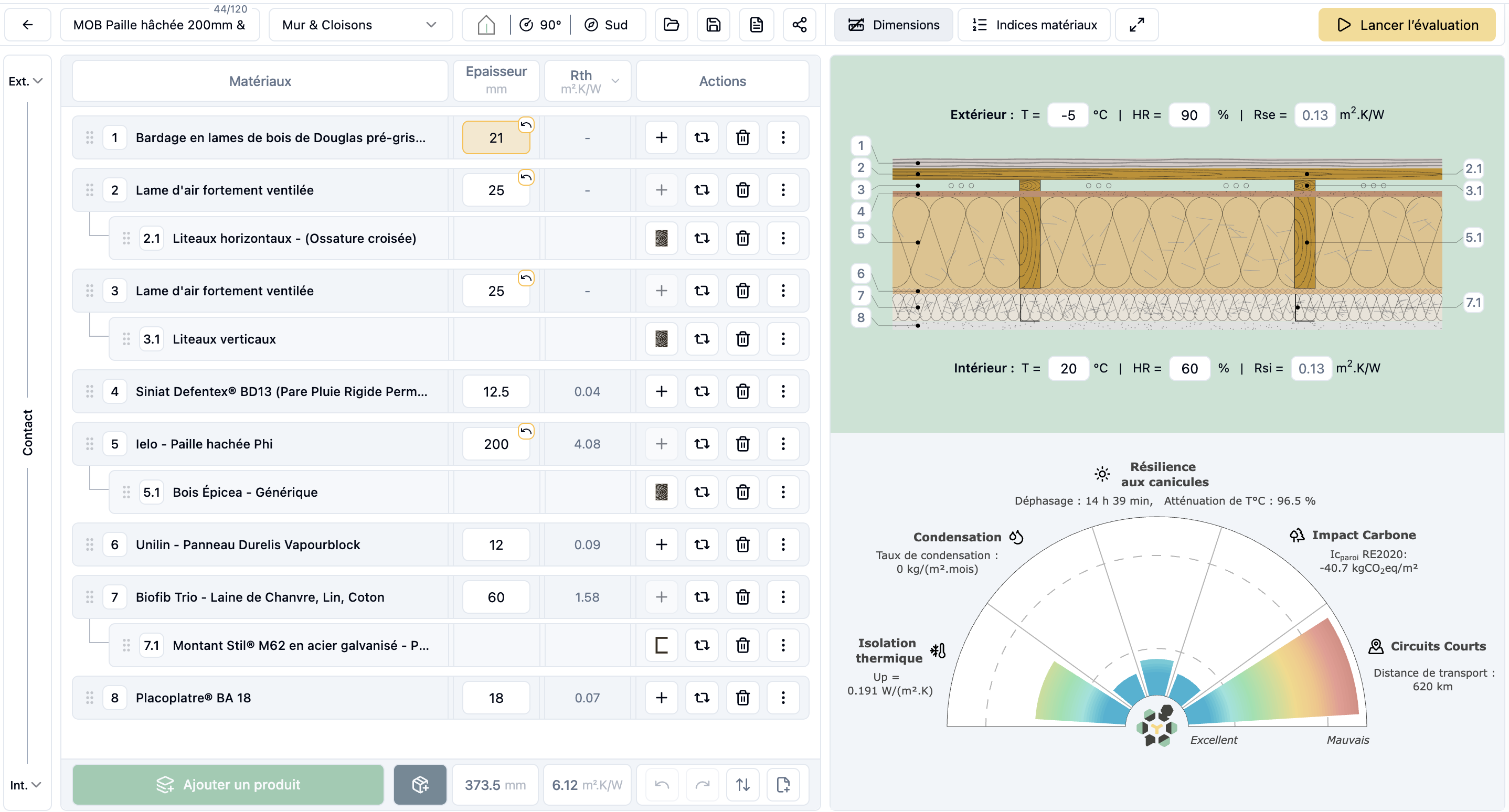Click the share icon in toolbar
Image resolution: width=1509 pixels, height=812 pixels.
coord(799,25)
